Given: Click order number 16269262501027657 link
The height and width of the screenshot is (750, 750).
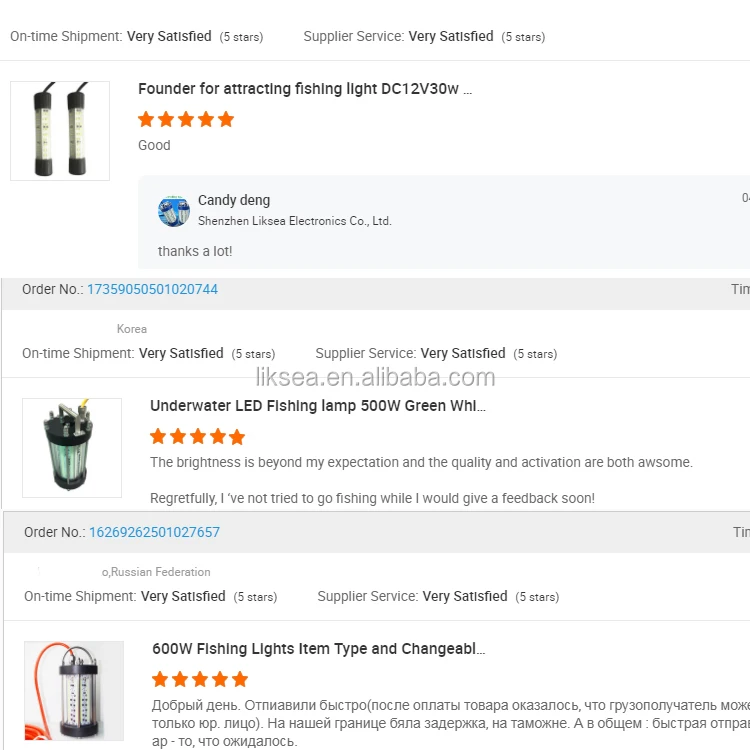Looking at the screenshot, I should (154, 532).
